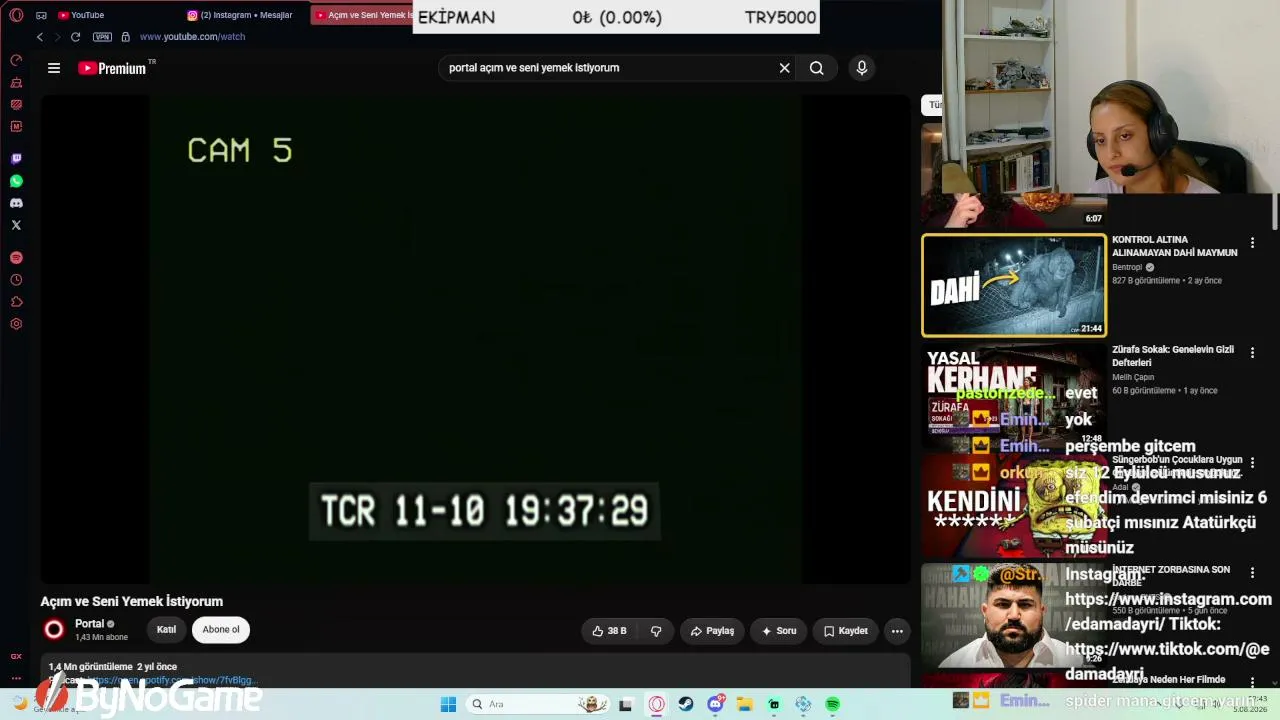Viewport: 1280px width, 720px height.
Task: Share video via Paylaş button
Action: [x=712, y=631]
